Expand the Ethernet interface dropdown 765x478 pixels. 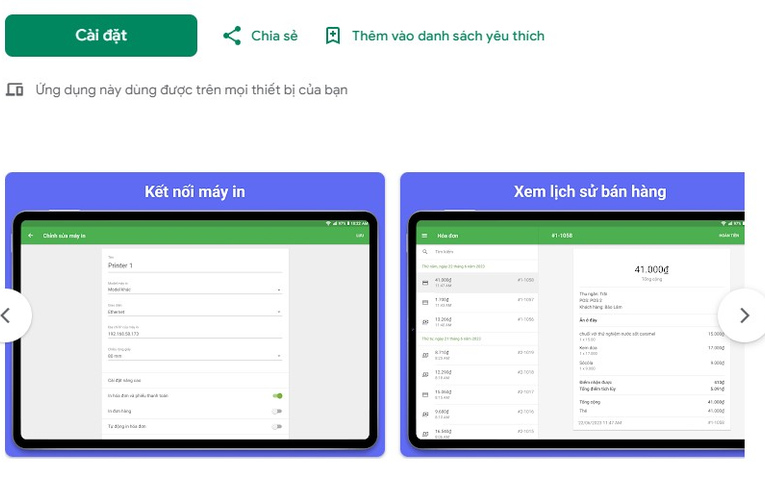click(x=195, y=309)
